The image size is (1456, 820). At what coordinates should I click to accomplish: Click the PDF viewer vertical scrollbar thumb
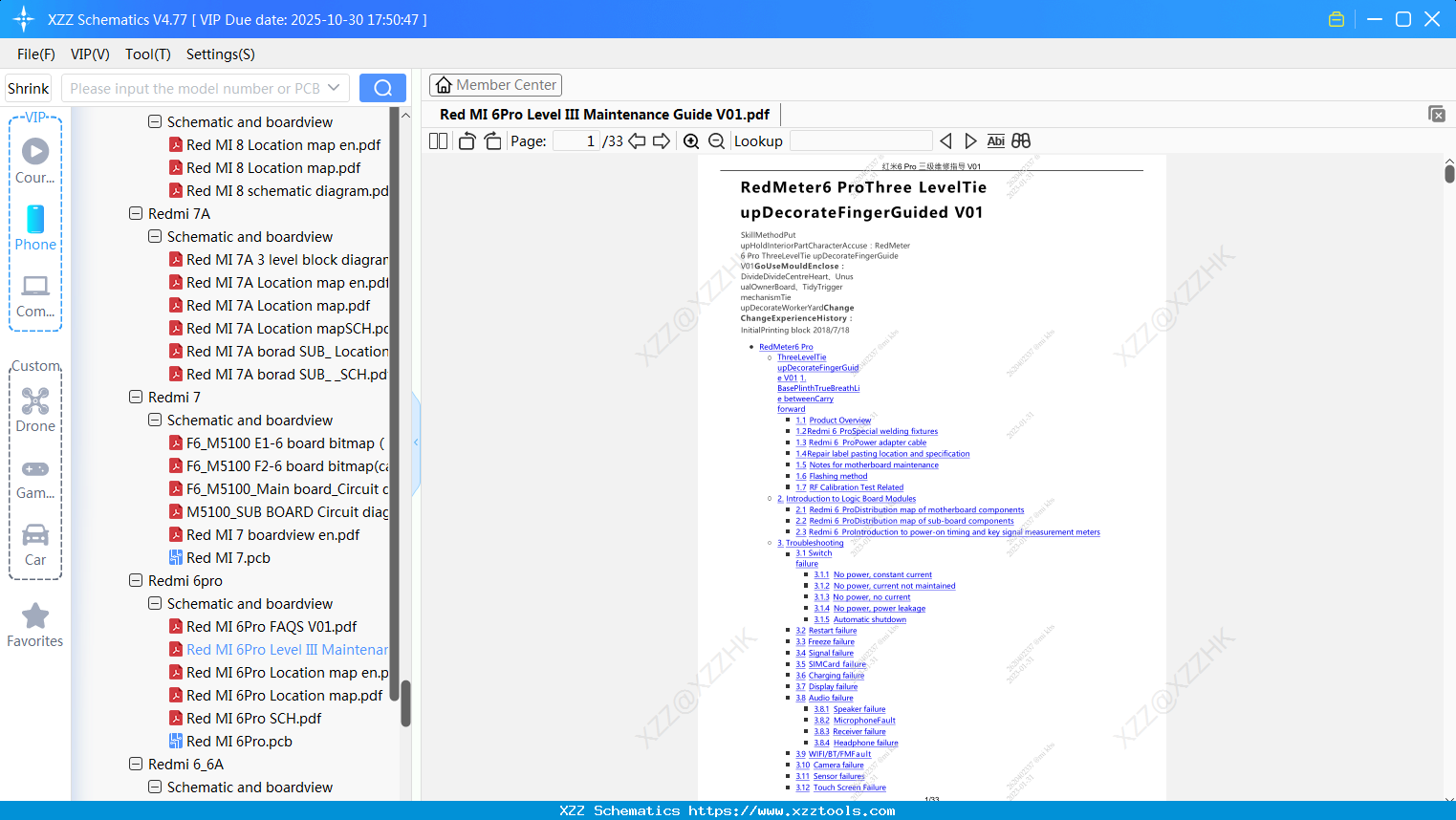click(x=1449, y=173)
